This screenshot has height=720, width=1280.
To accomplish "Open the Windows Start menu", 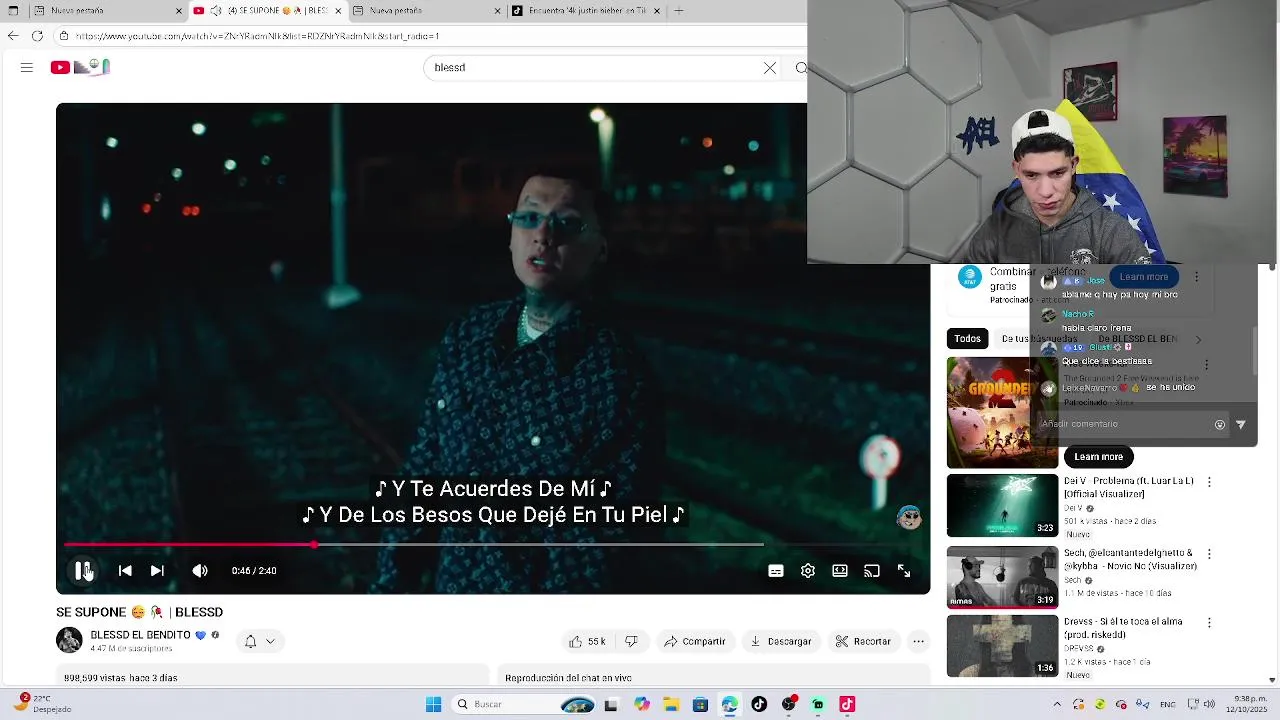I will point(433,704).
